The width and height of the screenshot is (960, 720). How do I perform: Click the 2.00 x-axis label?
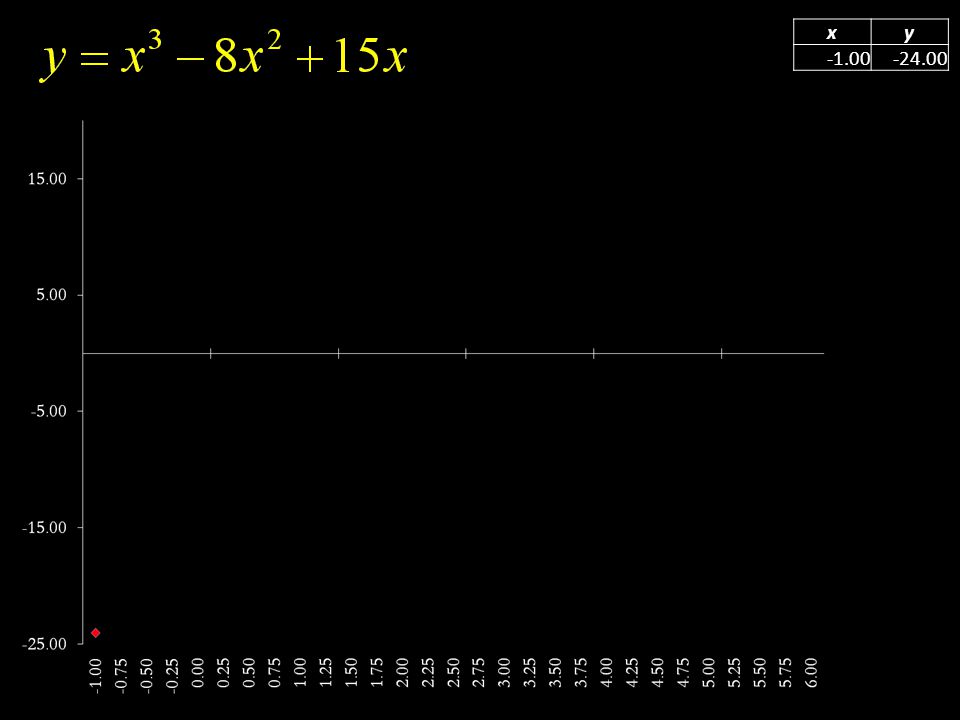click(x=402, y=672)
